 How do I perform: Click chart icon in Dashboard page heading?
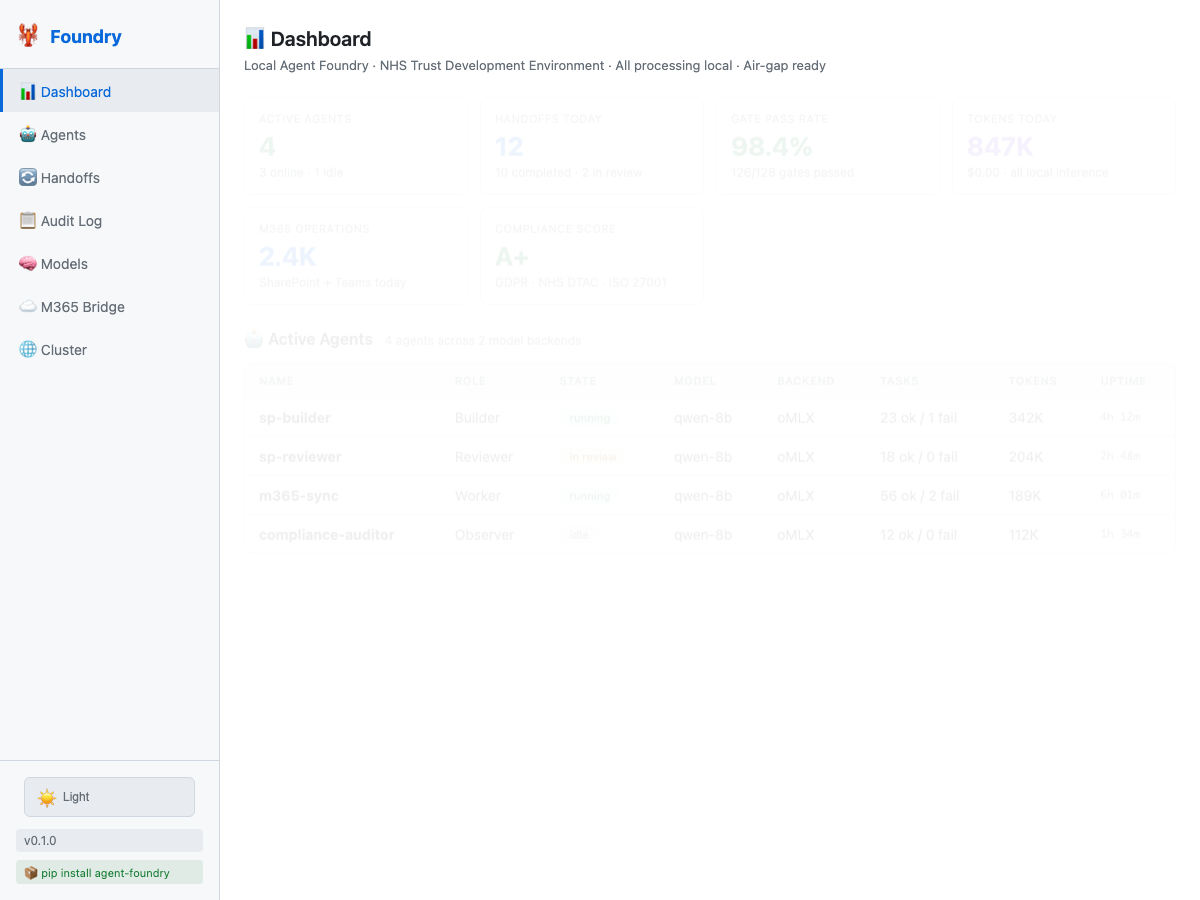(255, 39)
